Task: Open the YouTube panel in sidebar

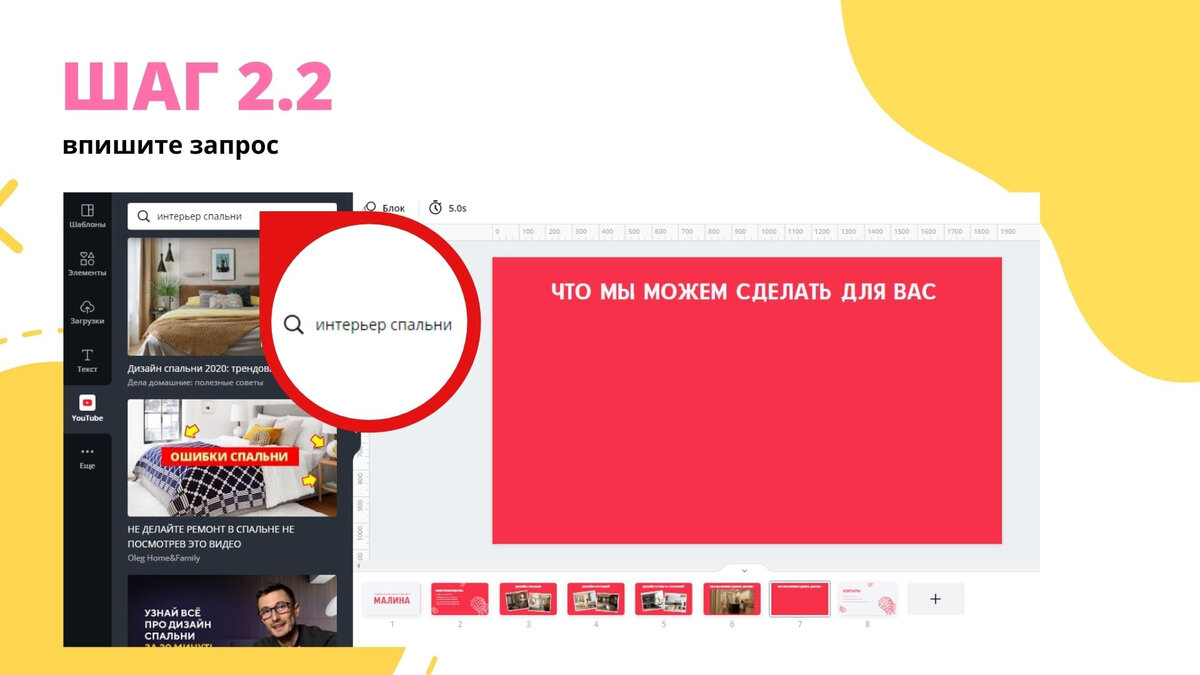Action: [87, 409]
